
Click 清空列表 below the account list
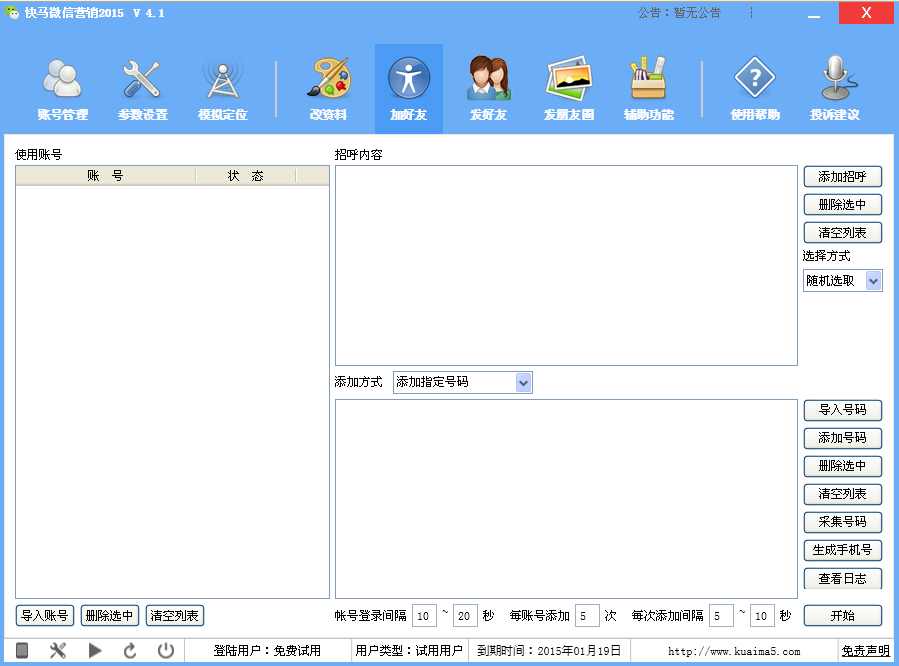point(174,616)
